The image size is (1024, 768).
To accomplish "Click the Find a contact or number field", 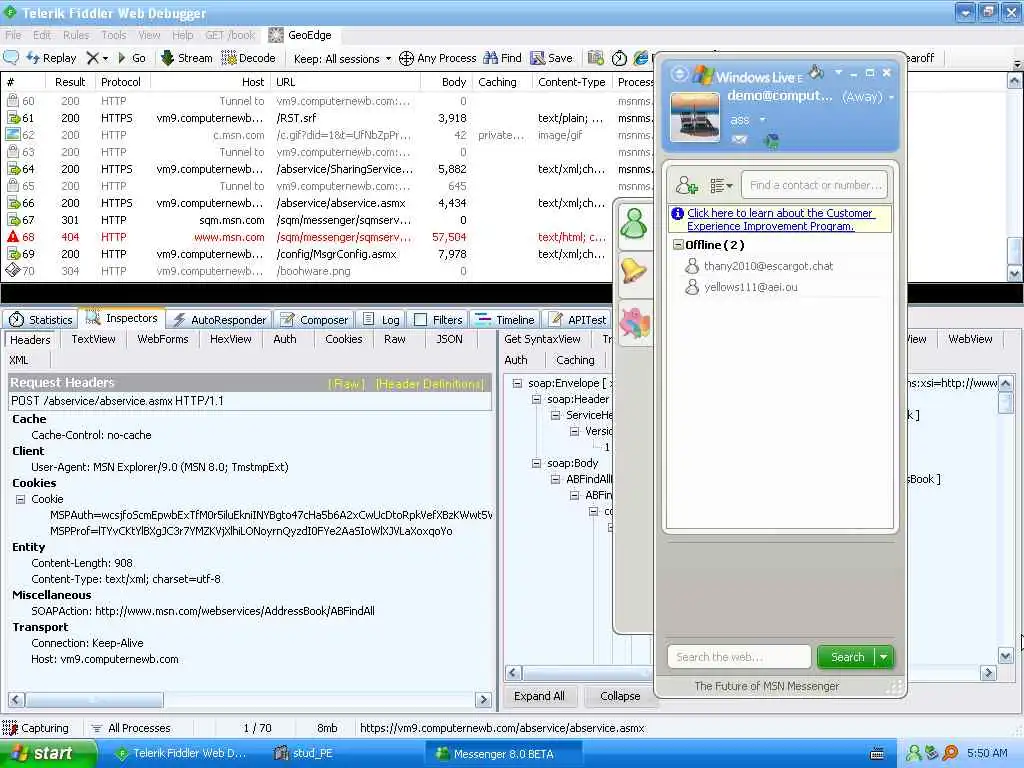I will (x=815, y=185).
